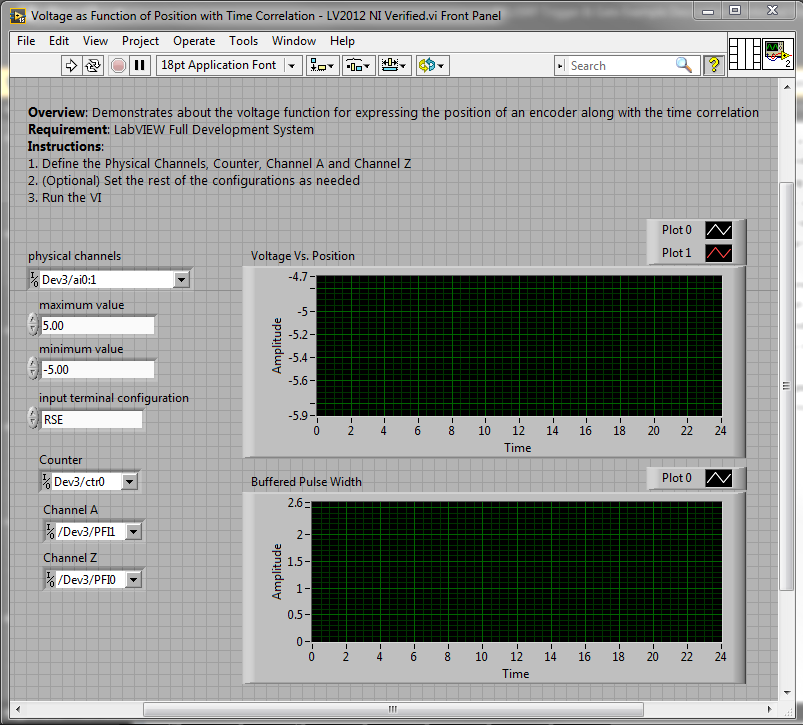Expand the Counter Dev3/ctr0 dropdown
Viewport: 803px width, 725px height.
130,482
